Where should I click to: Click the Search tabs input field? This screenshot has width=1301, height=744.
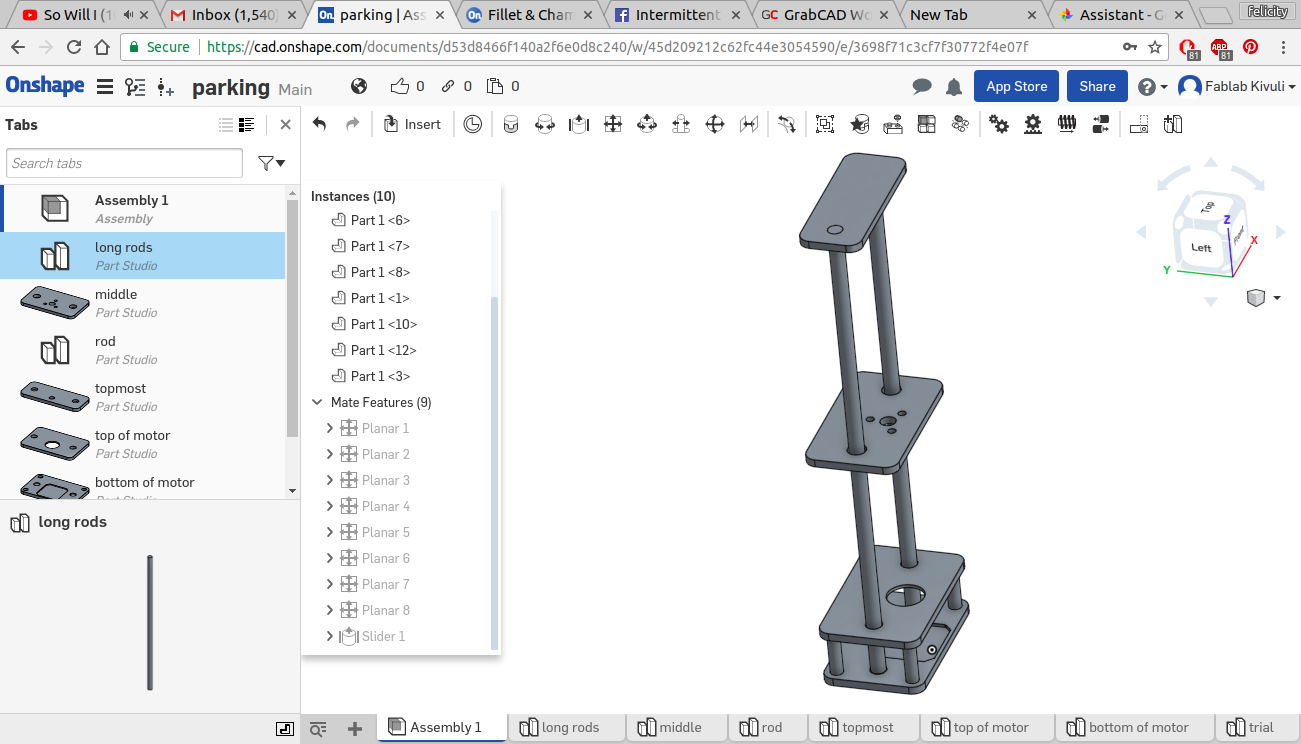pyautogui.click(x=124, y=163)
